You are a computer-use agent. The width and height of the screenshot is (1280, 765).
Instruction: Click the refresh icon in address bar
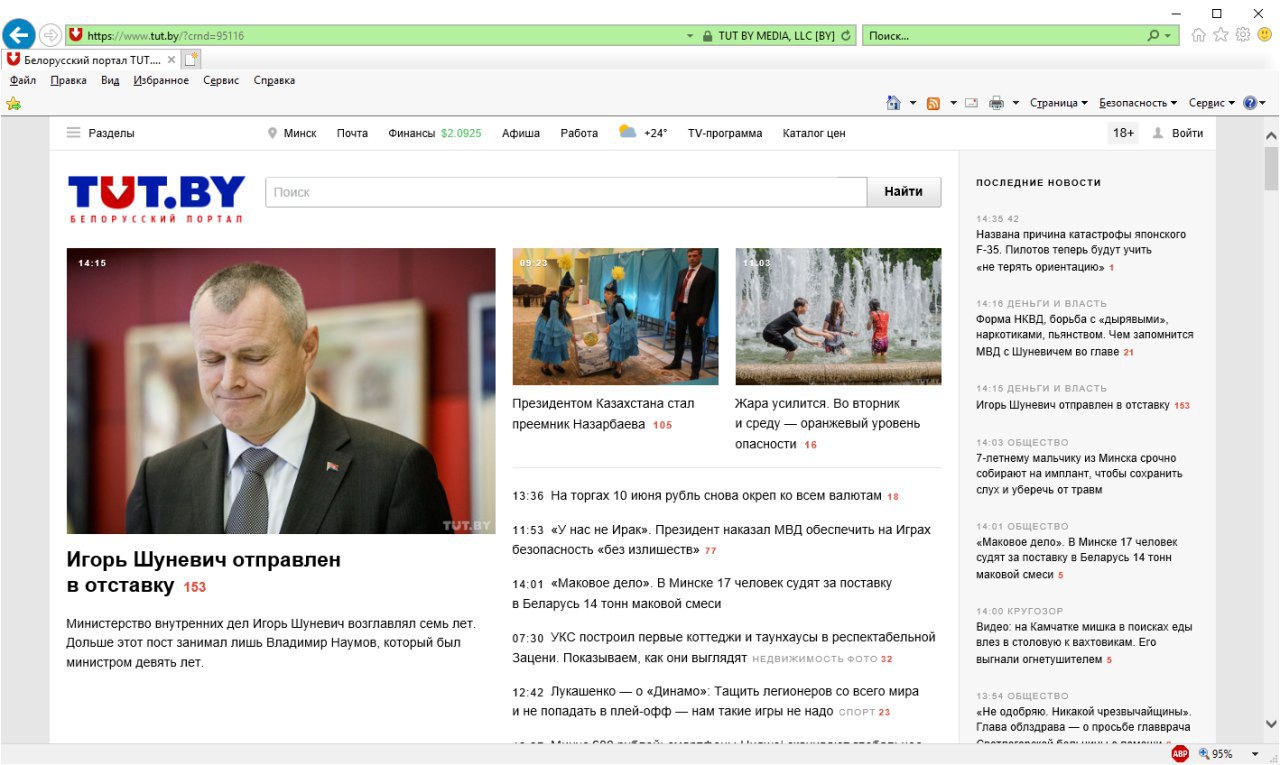(x=848, y=36)
